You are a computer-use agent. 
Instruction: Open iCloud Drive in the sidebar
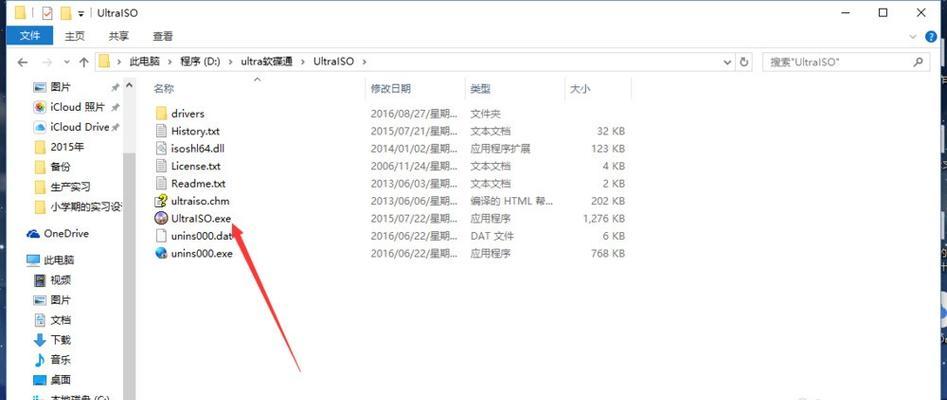[80, 127]
